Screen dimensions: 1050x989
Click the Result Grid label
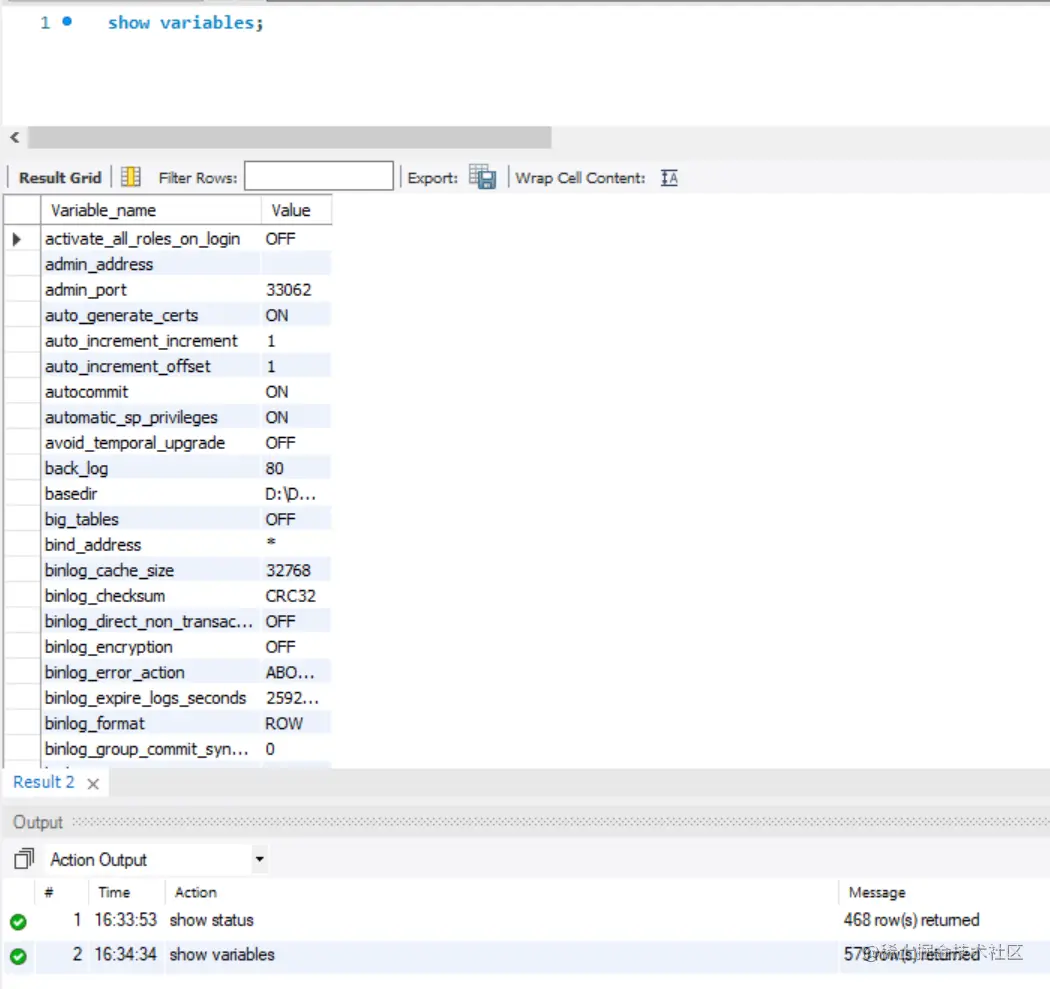pyautogui.click(x=60, y=177)
